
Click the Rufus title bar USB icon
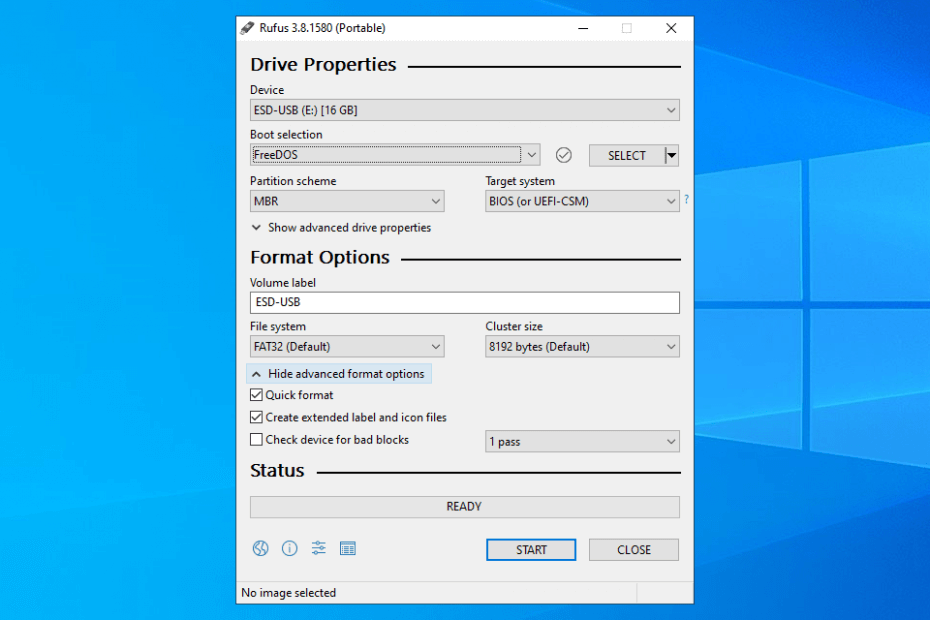point(247,28)
